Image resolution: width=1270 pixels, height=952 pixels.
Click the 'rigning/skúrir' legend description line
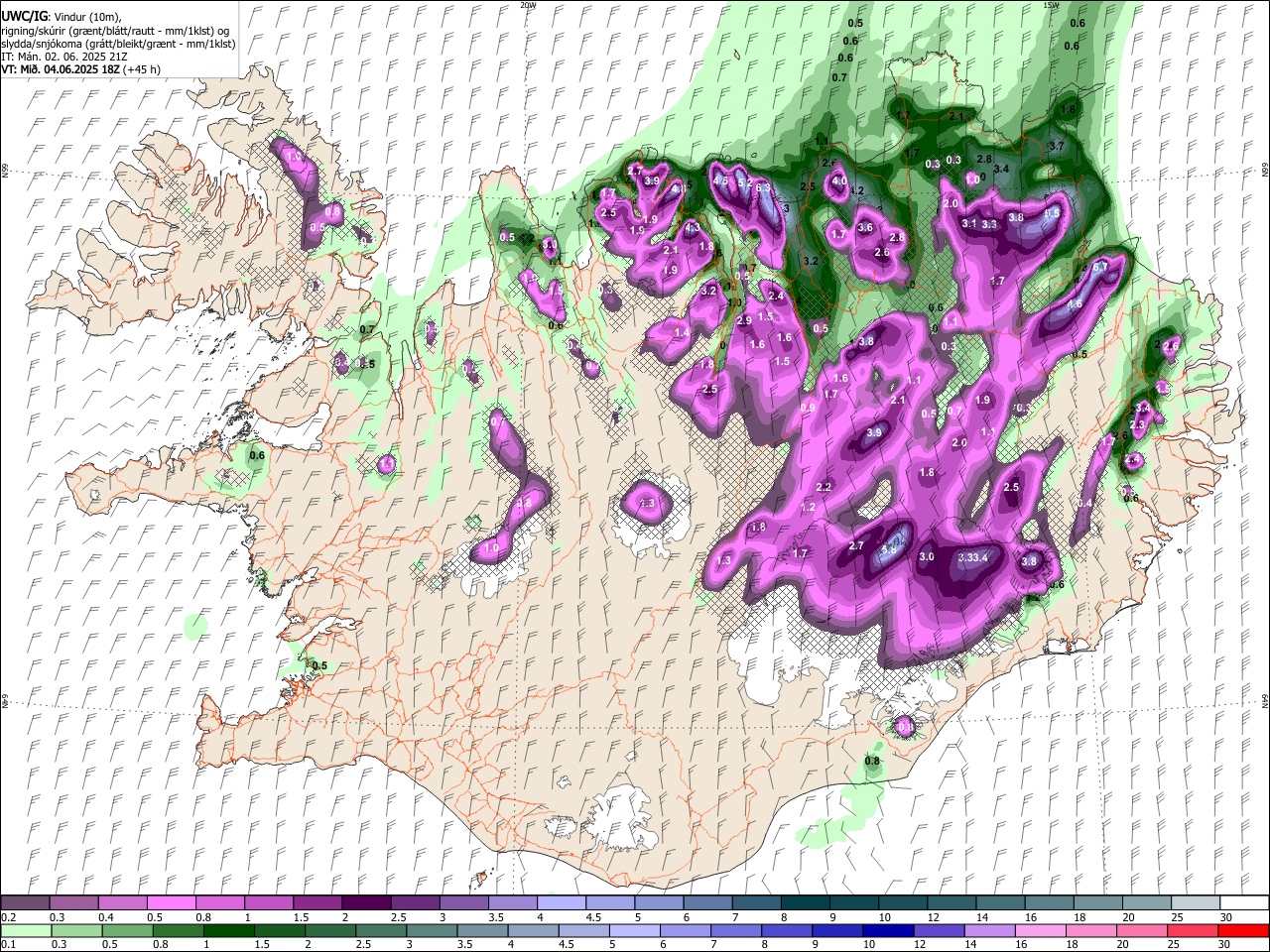[116, 31]
